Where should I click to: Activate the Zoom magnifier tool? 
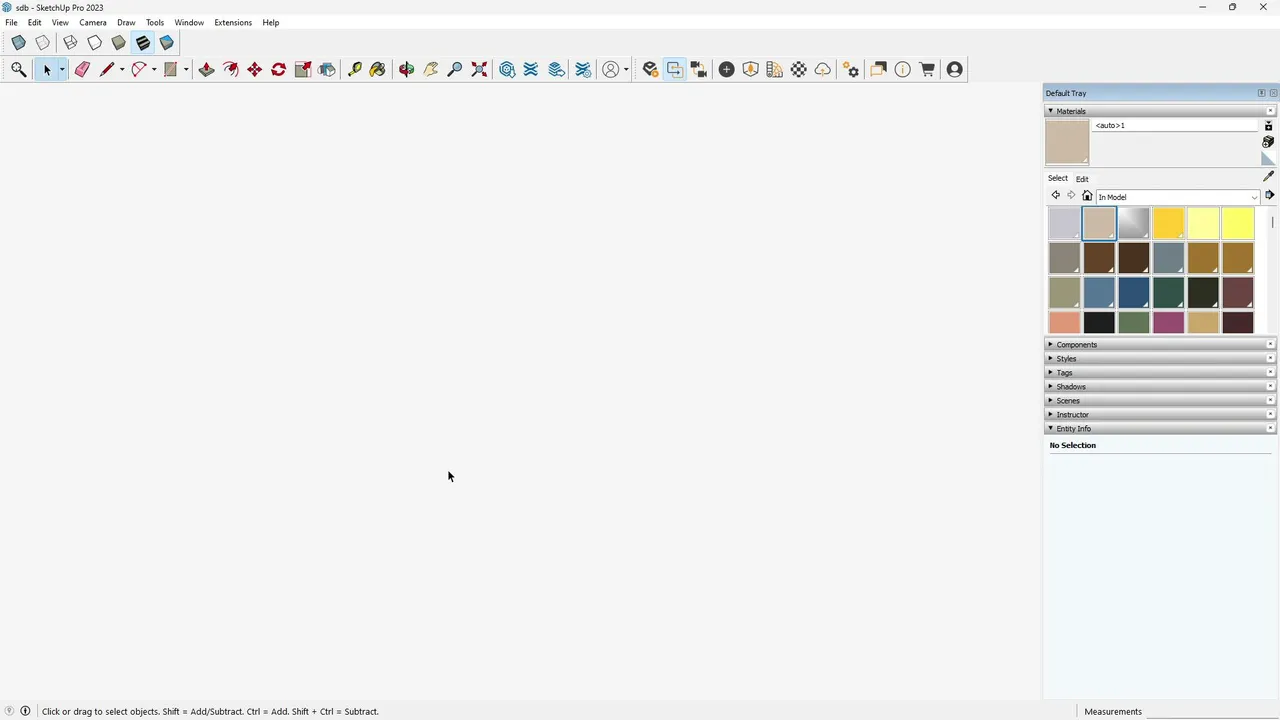(x=454, y=69)
